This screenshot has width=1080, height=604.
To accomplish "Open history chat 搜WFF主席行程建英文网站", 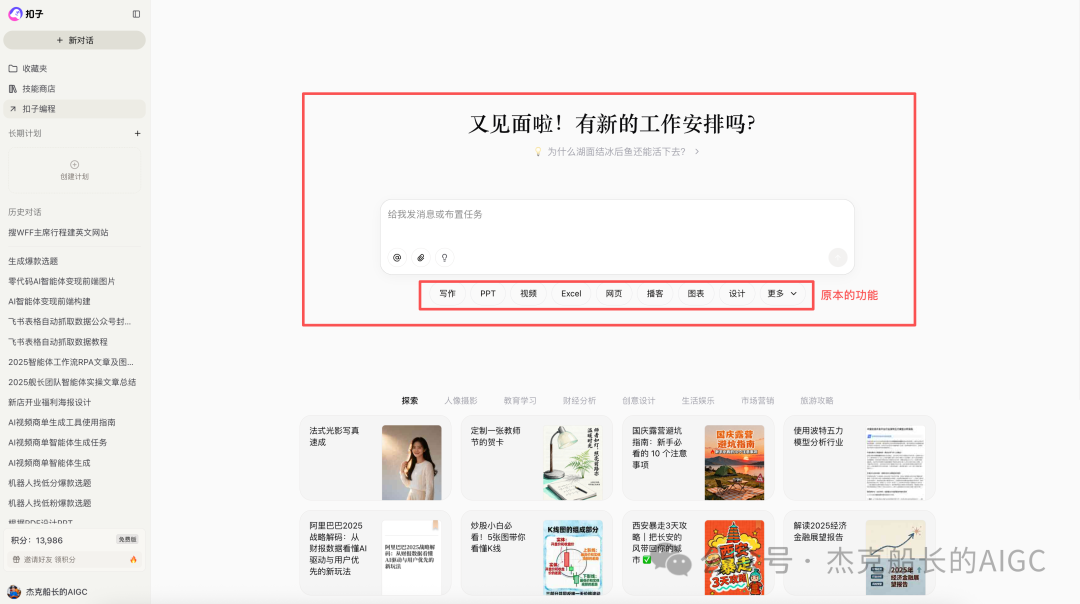I will pyautogui.click(x=59, y=233).
